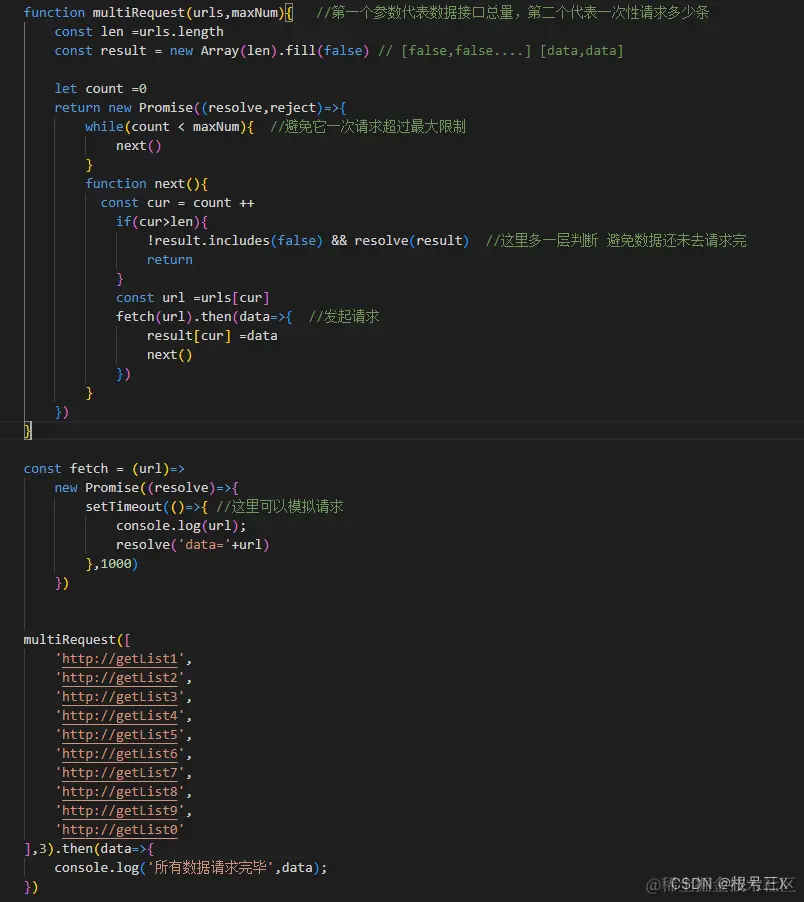Click the "resolve('data='+url)" line
Screen dimensions: 804x902
(193, 545)
